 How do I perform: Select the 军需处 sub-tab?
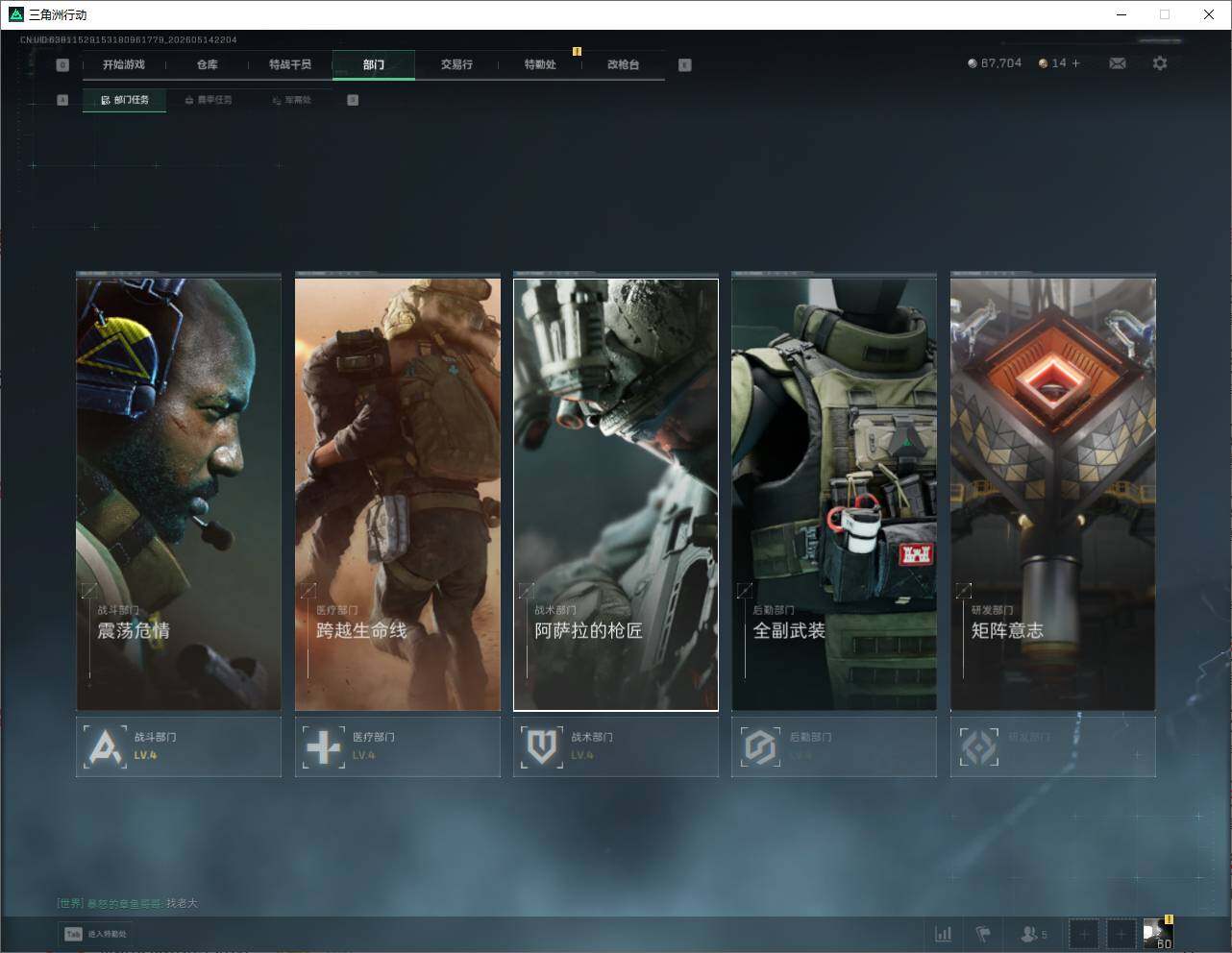291,100
